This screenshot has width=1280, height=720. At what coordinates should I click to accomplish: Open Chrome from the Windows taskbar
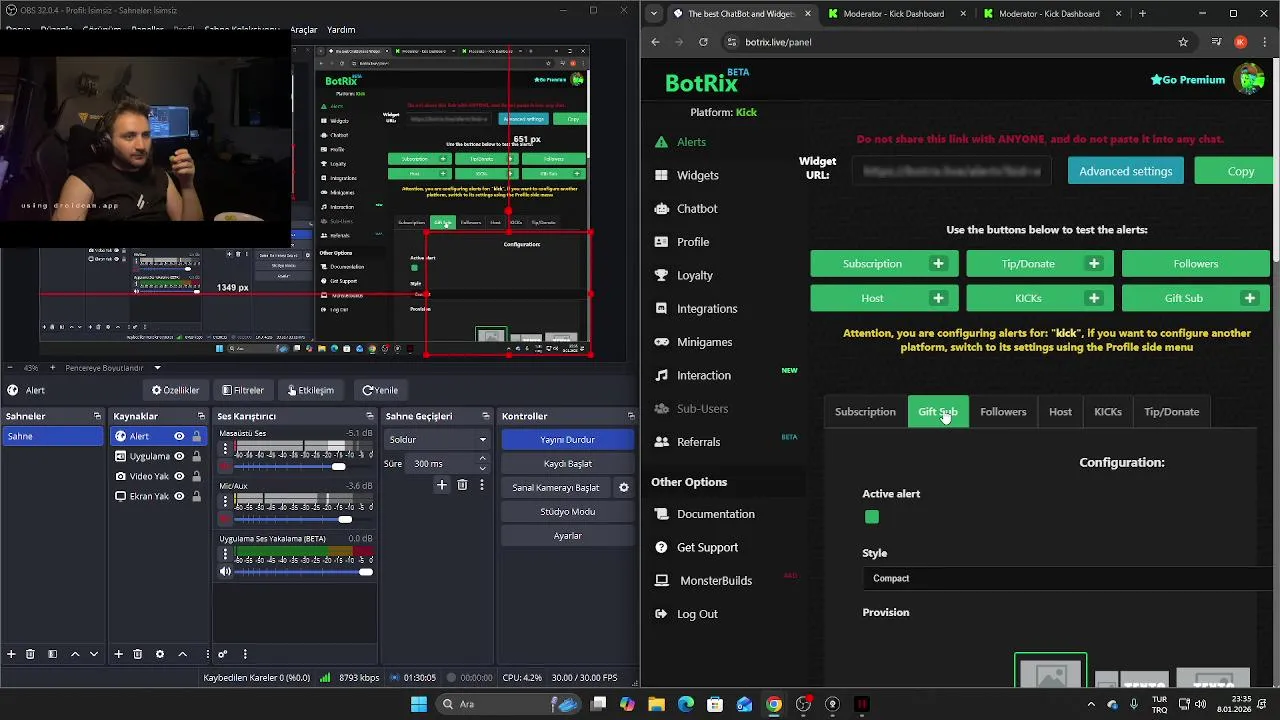click(x=774, y=704)
